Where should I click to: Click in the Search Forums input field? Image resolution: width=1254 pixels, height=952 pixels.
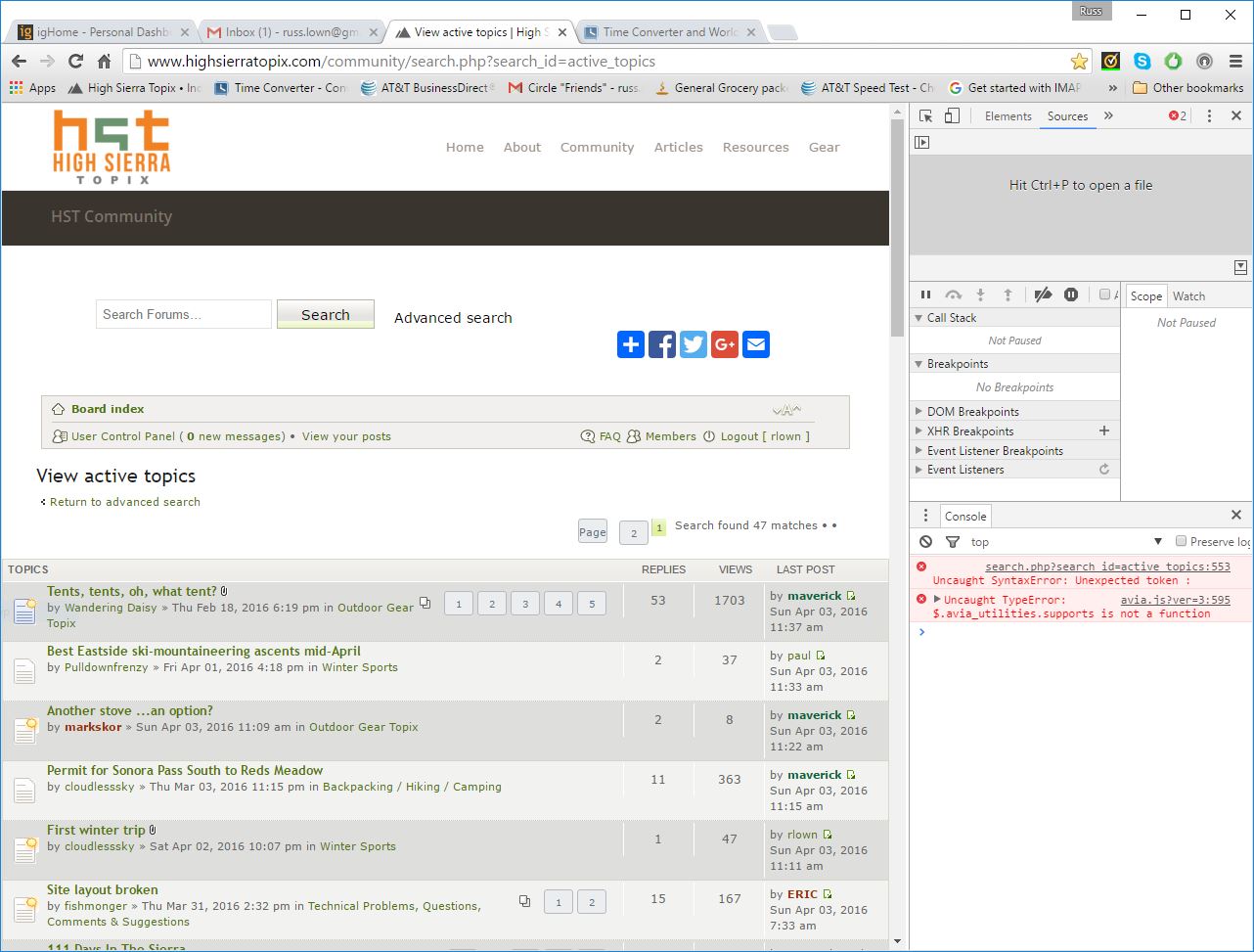coord(184,314)
